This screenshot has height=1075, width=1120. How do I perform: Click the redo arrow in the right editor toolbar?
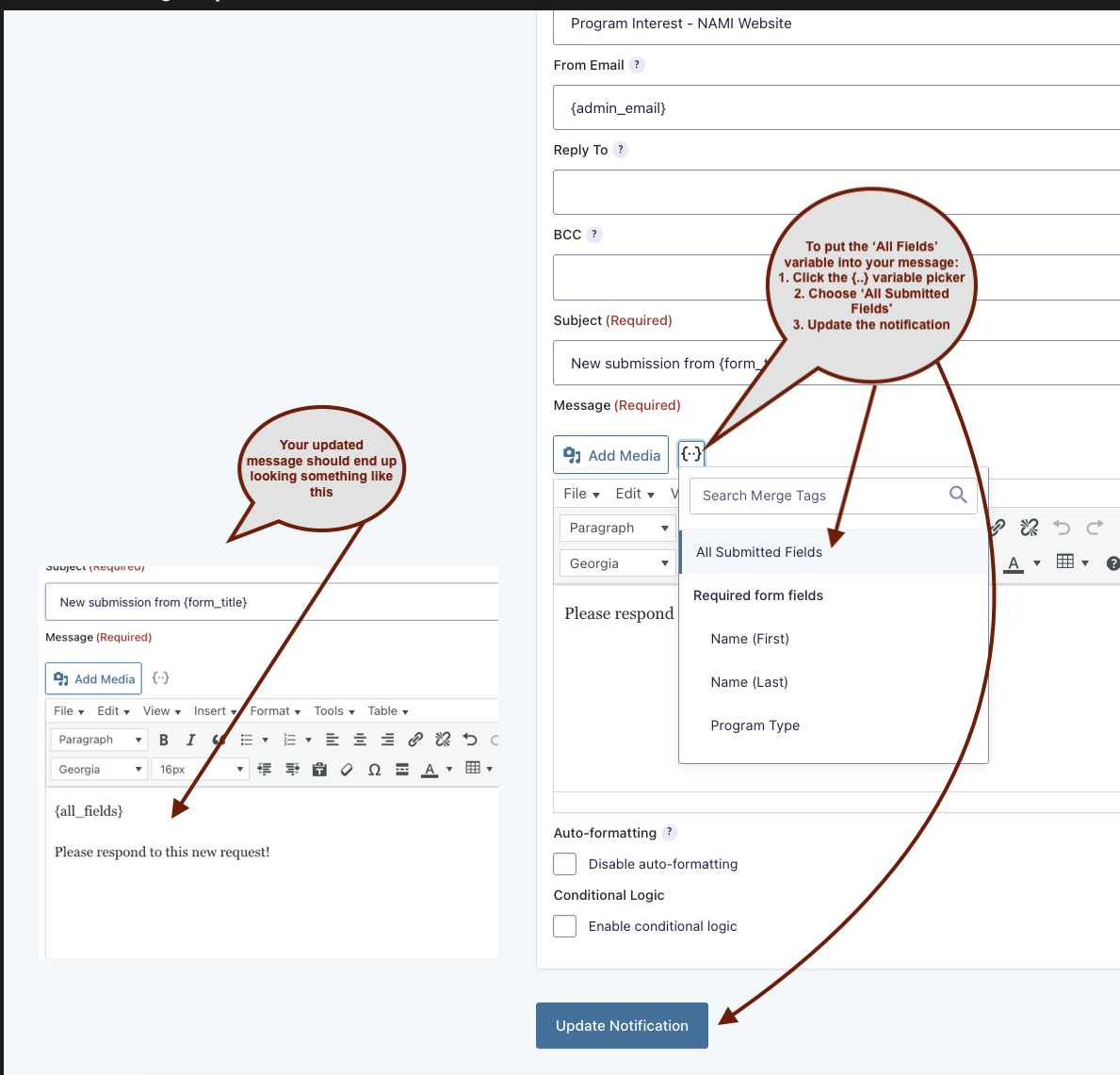pos(1095,528)
